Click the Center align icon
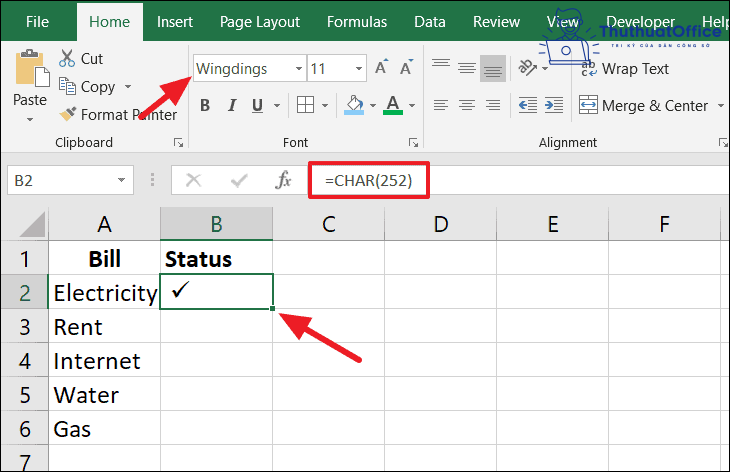 465,105
